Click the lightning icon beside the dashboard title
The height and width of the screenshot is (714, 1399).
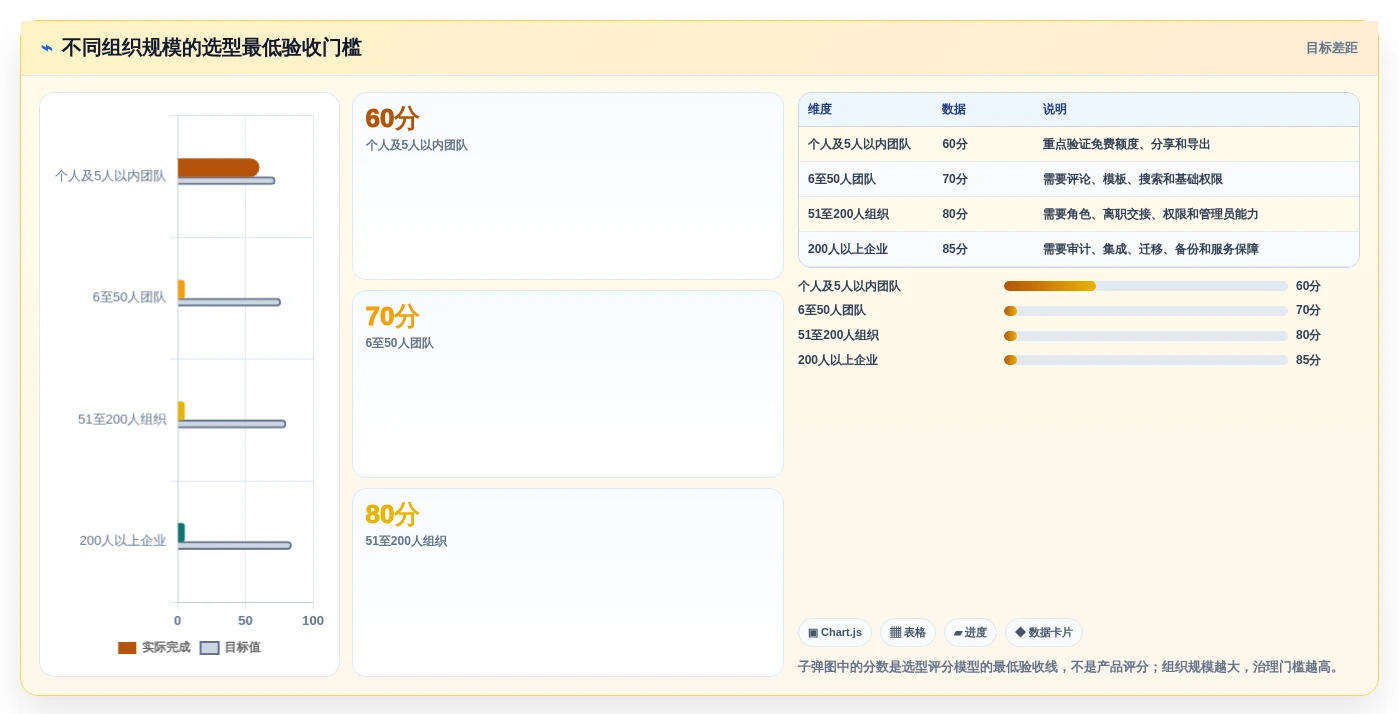point(47,47)
